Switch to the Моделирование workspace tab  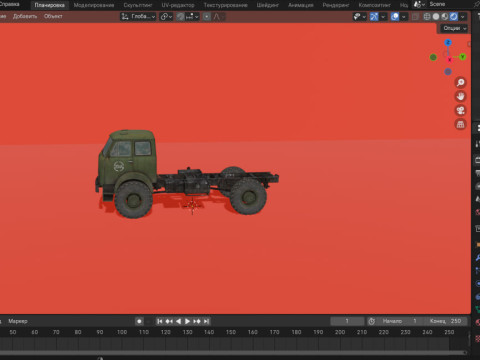coord(94,5)
